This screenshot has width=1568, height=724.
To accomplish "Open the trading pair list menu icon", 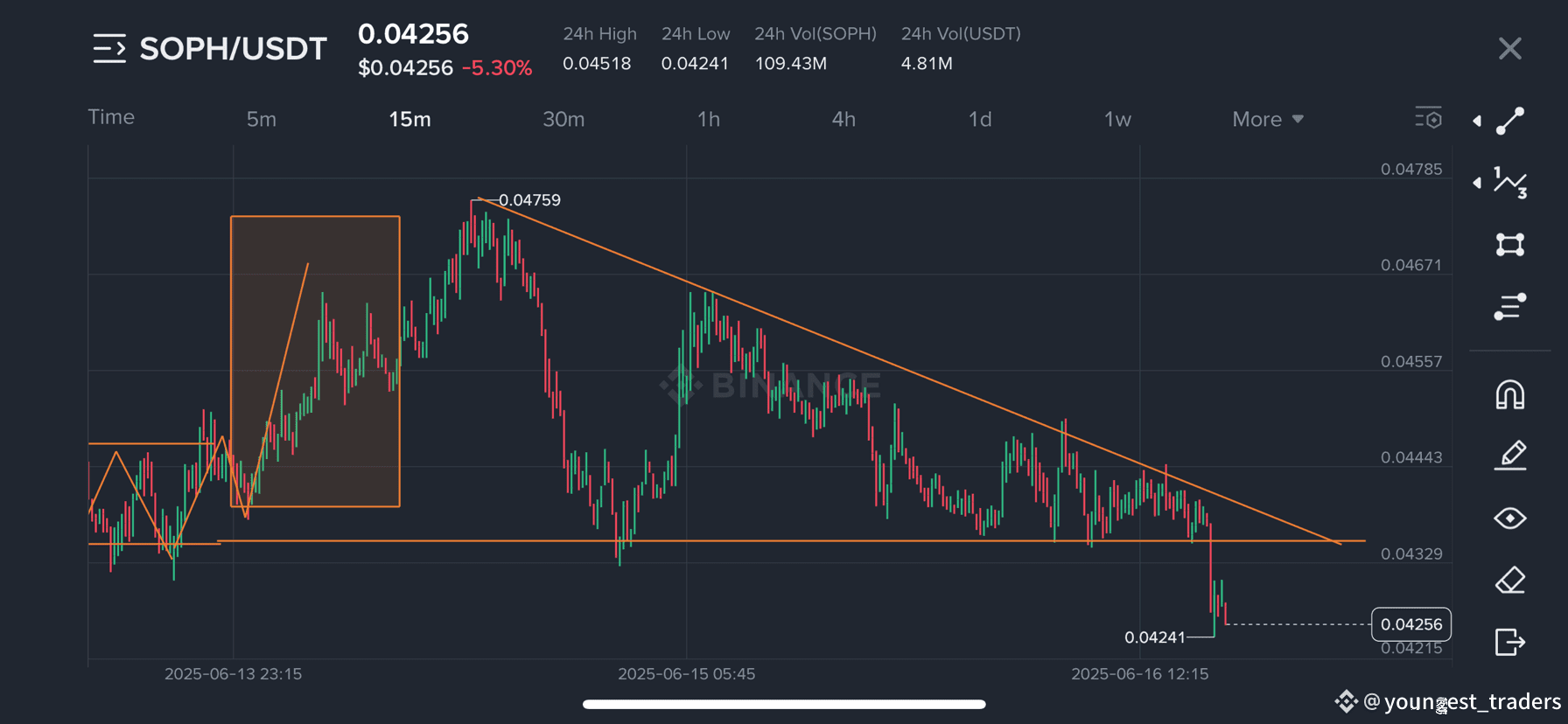I will [109, 49].
